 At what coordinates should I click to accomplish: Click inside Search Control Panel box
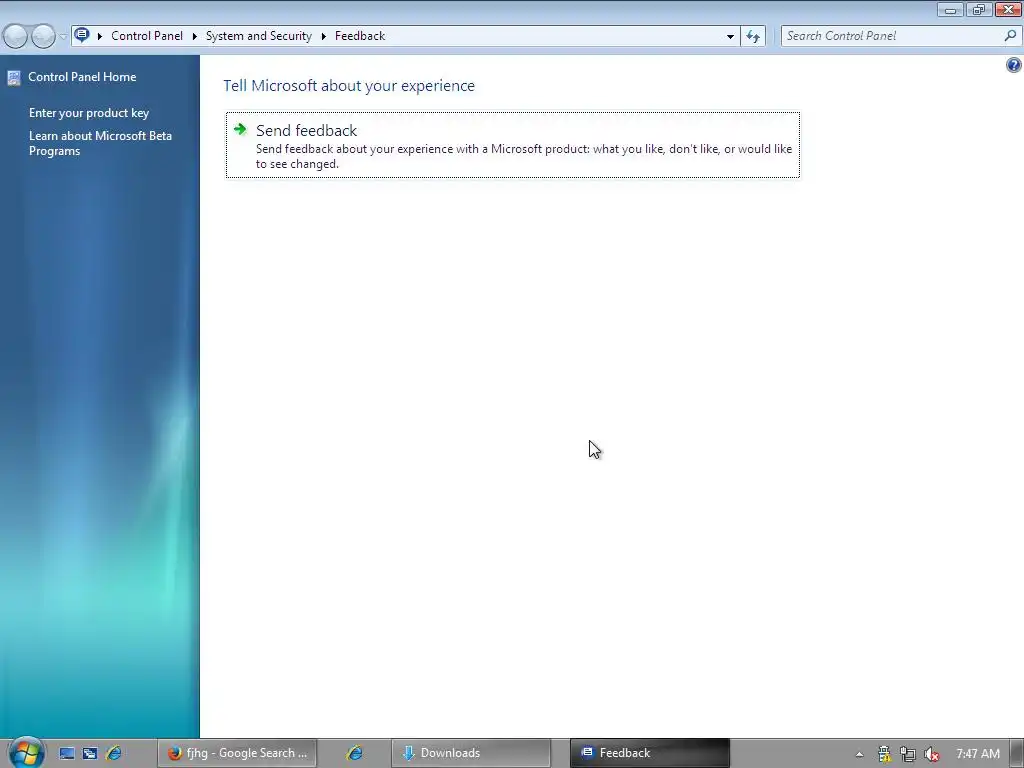click(x=892, y=36)
